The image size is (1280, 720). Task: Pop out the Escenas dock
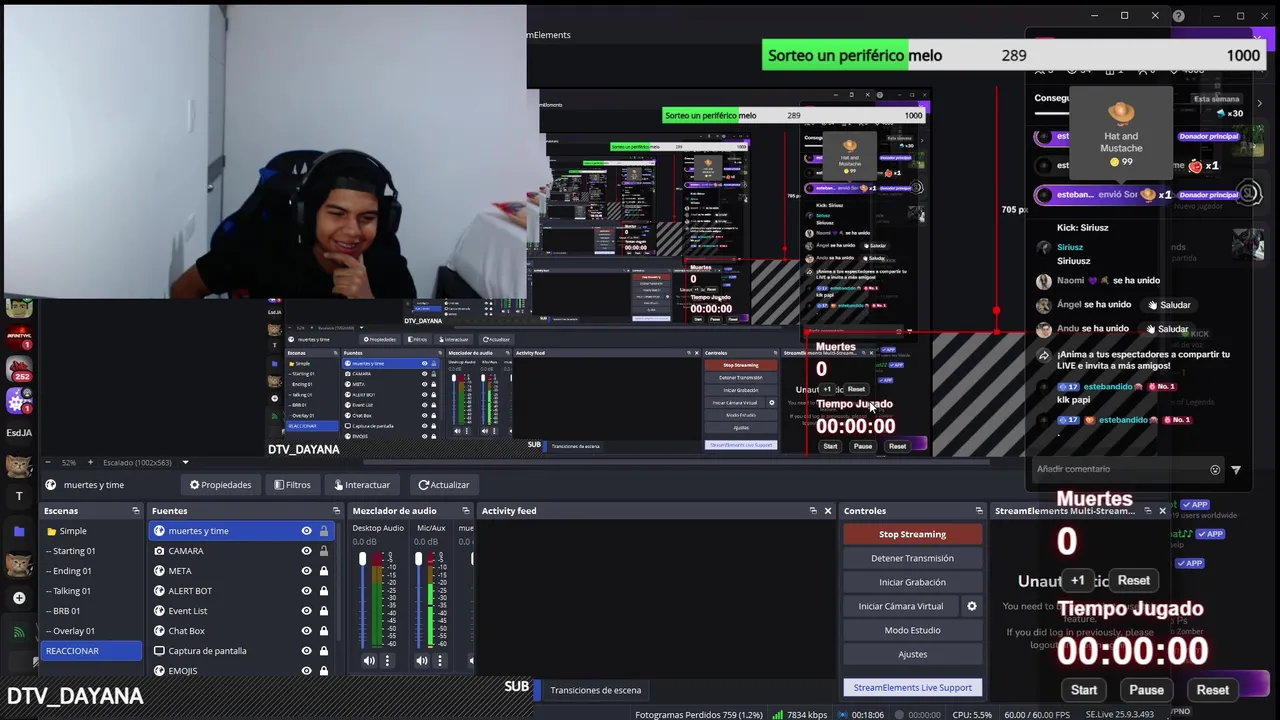pyautogui.click(x=136, y=511)
